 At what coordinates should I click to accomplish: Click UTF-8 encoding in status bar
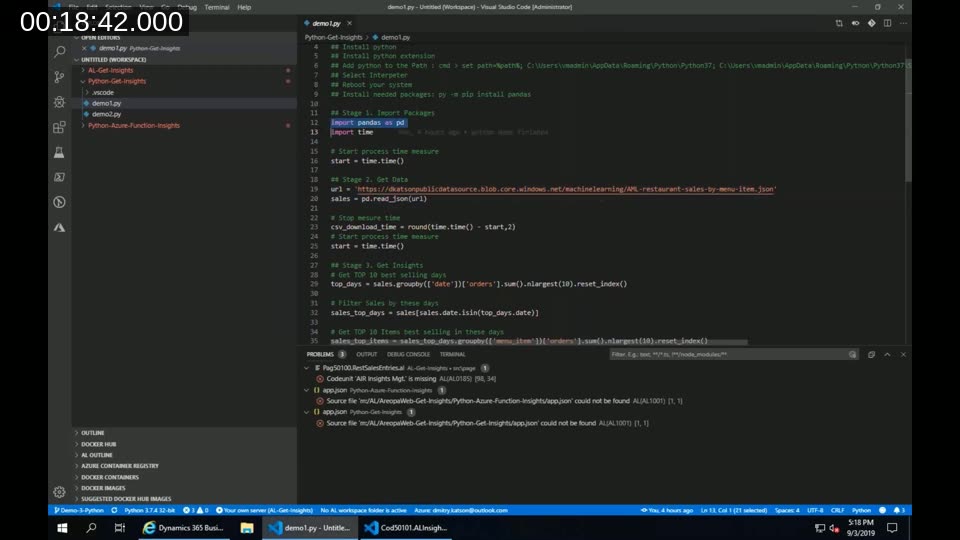[x=815, y=510]
